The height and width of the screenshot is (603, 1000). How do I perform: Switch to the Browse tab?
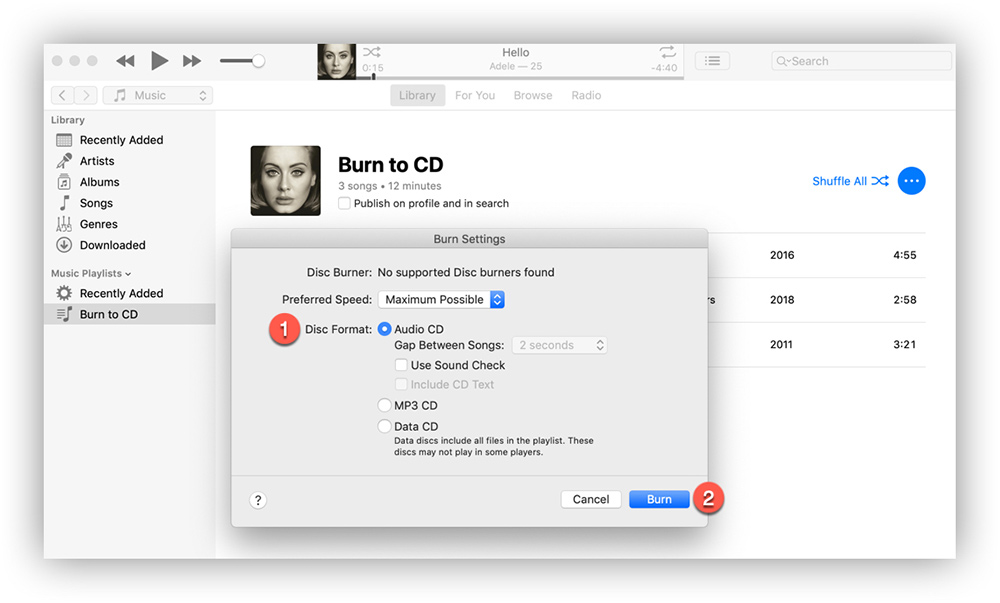click(533, 95)
